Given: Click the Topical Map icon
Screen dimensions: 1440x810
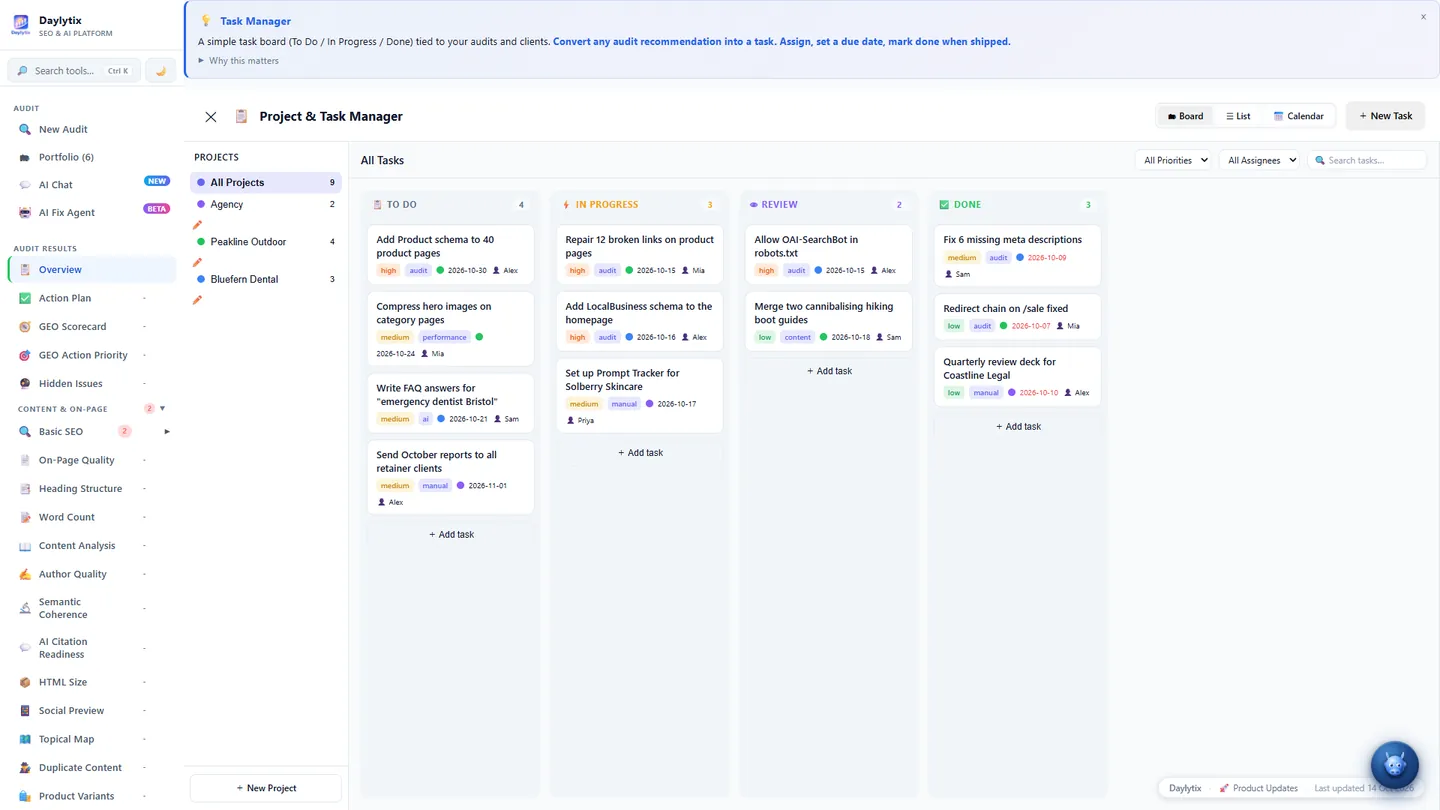Looking at the screenshot, I should pyautogui.click(x=25, y=739).
